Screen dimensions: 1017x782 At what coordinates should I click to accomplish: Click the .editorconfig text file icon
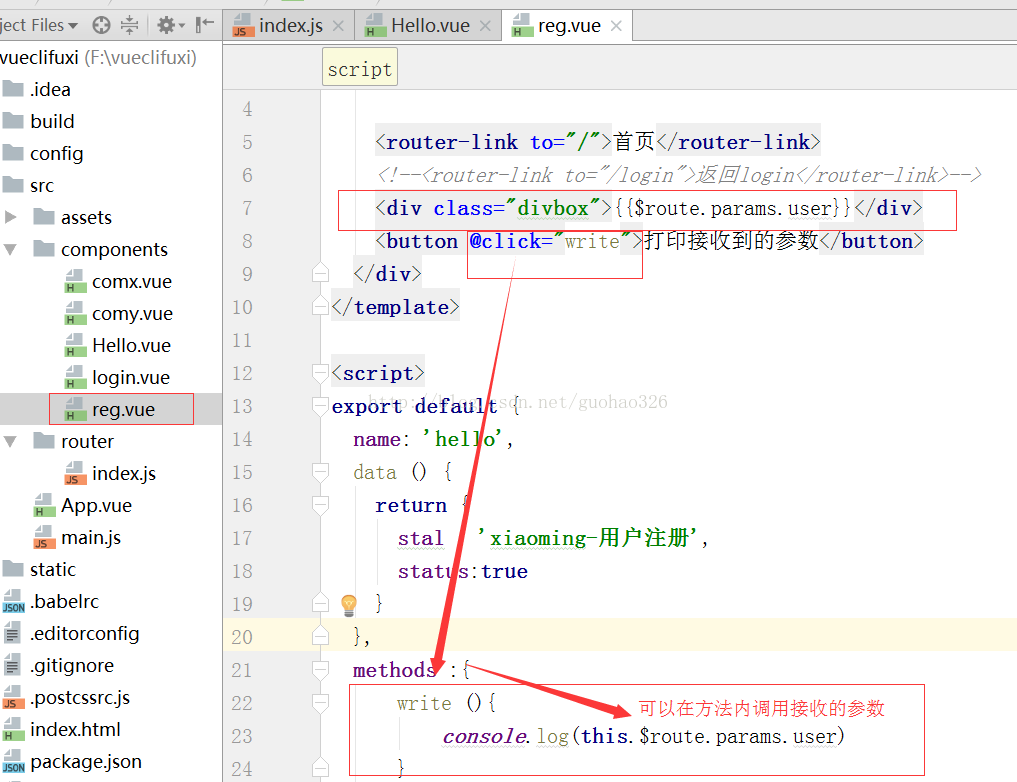pos(12,634)
